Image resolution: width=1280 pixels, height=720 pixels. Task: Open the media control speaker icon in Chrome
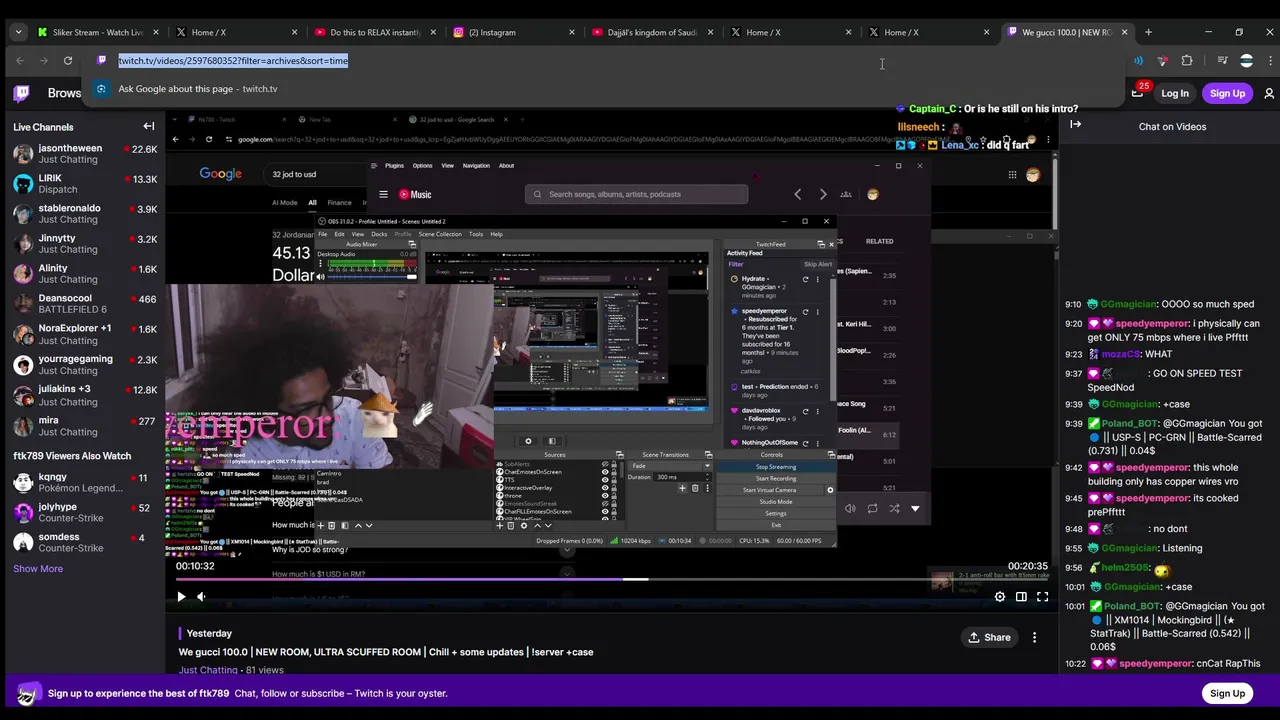pyautogui.click(x=1138, y=61)
